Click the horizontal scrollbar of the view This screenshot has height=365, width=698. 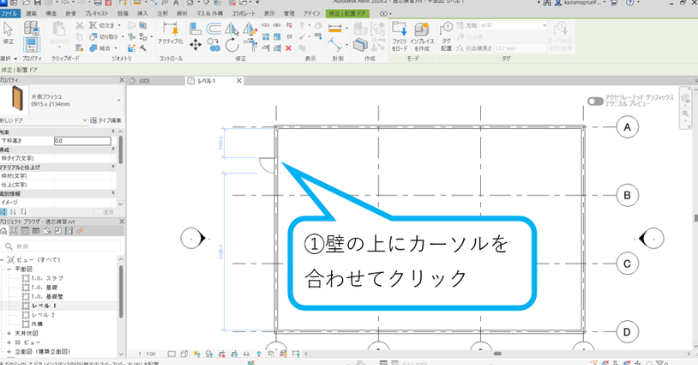point(498,354)
